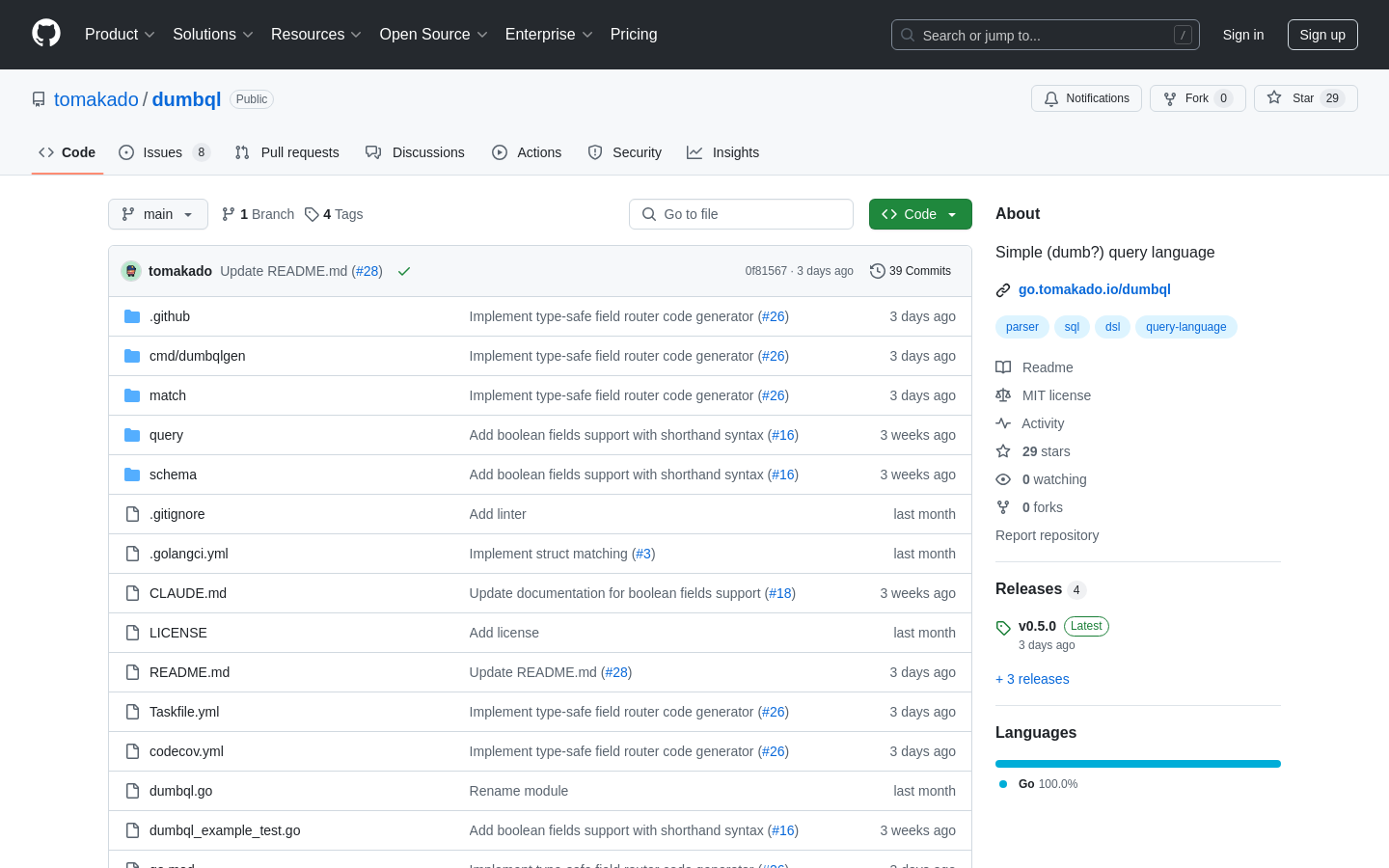
Task: Open the #18 link in CLAUDE.md row
Action: [780, 593]
